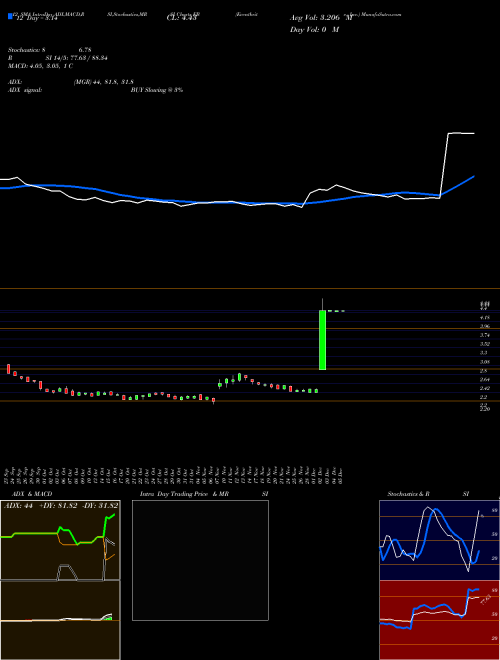
Task: Click the MACD histogram in lower ADX panel
Action: click(x=108, y=617)
